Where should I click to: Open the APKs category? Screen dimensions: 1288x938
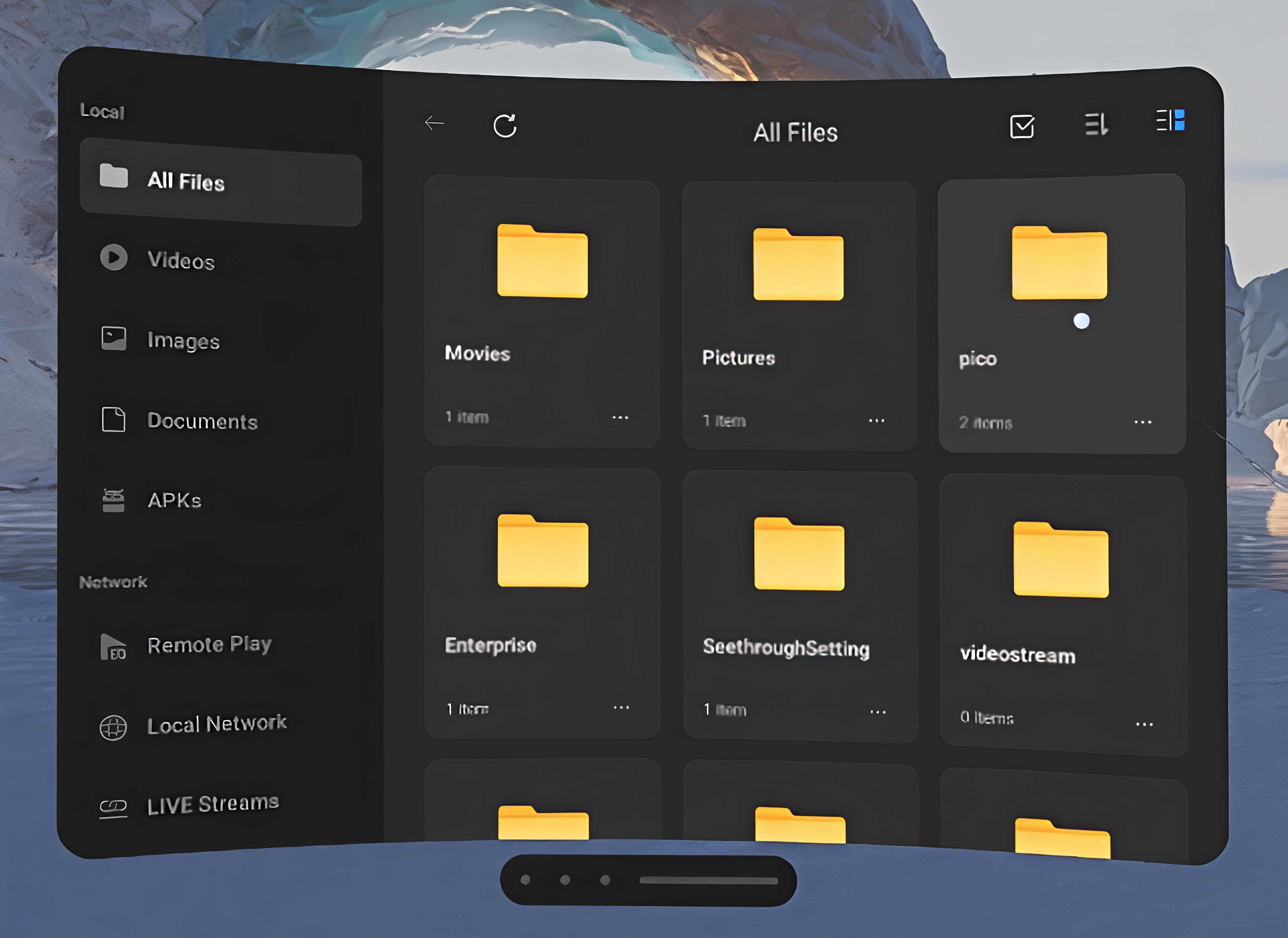point(151,500)
